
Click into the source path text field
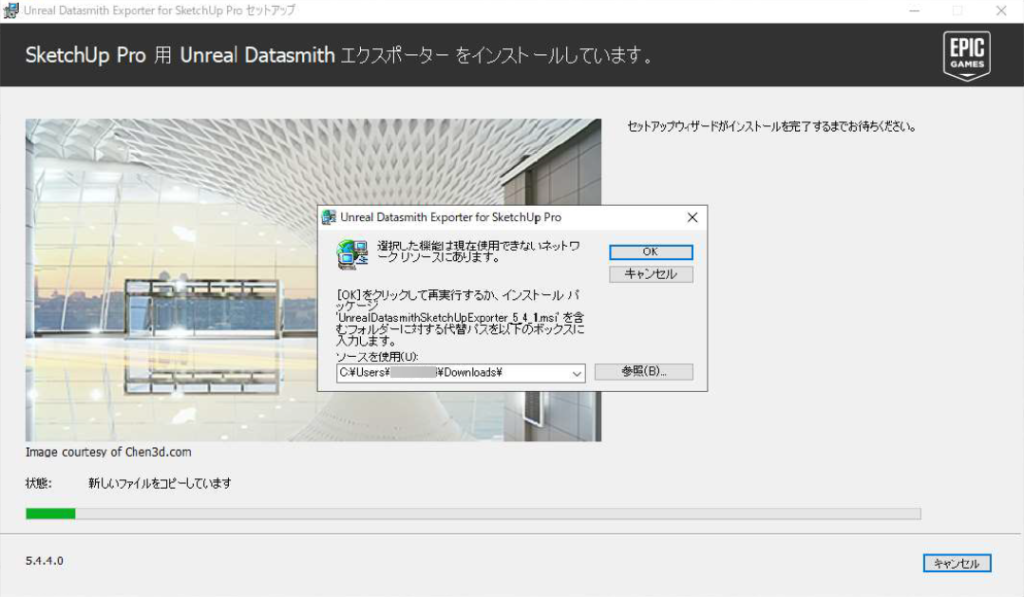(x=450, y=373)
